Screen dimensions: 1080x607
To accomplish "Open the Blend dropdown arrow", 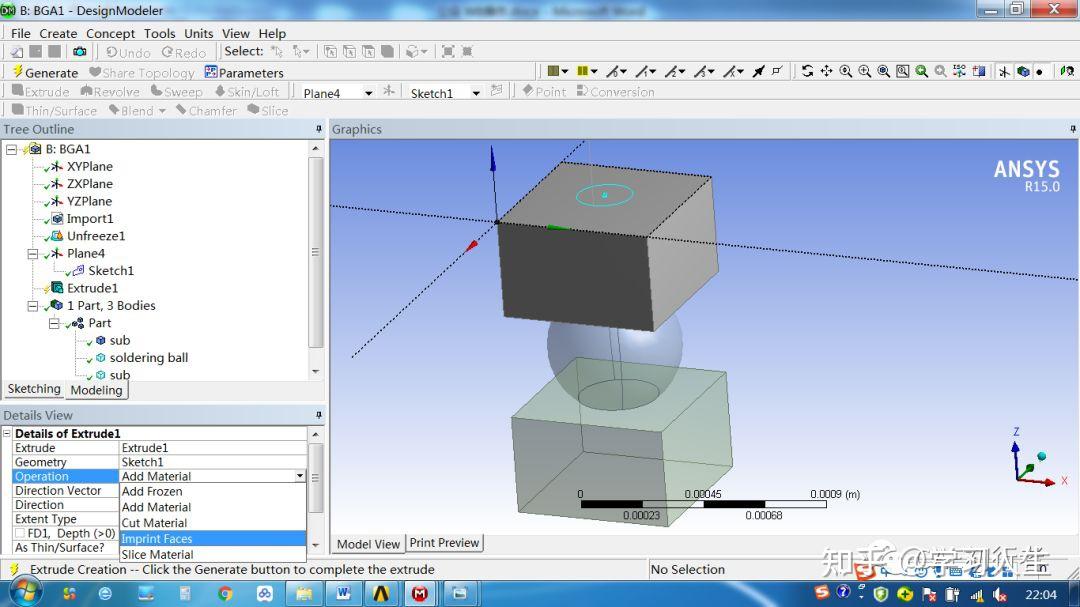I will (163, 111).
